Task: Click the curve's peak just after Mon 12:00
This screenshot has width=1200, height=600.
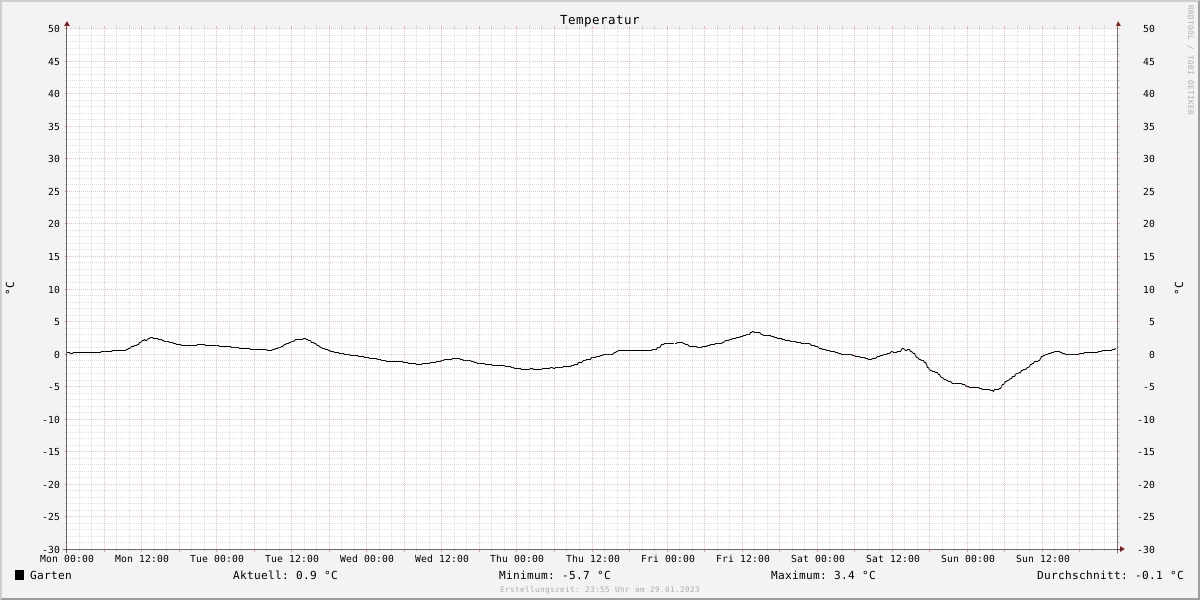Action: (151, 338)
